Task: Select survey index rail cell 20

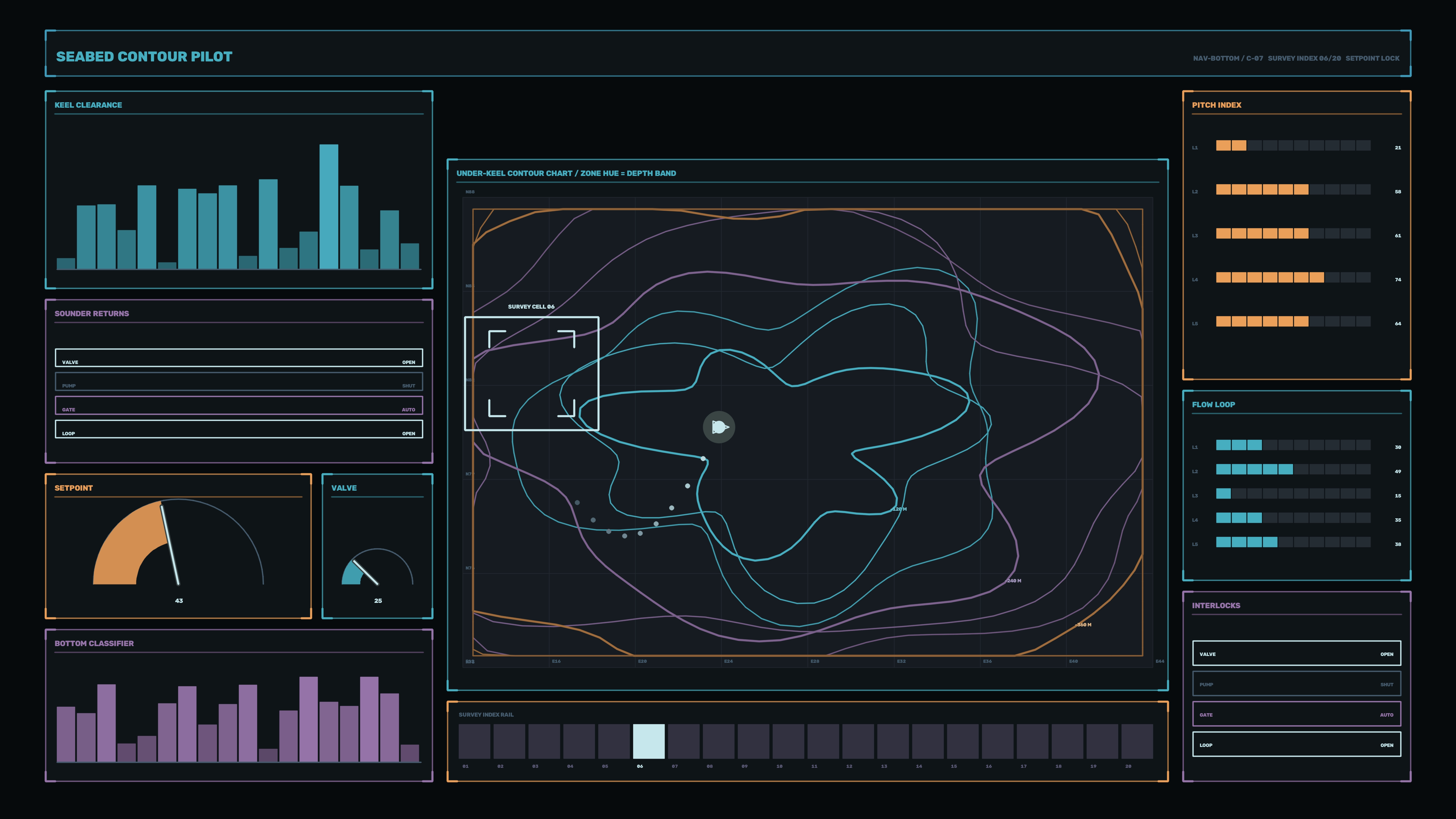Action: (1137, 742)
